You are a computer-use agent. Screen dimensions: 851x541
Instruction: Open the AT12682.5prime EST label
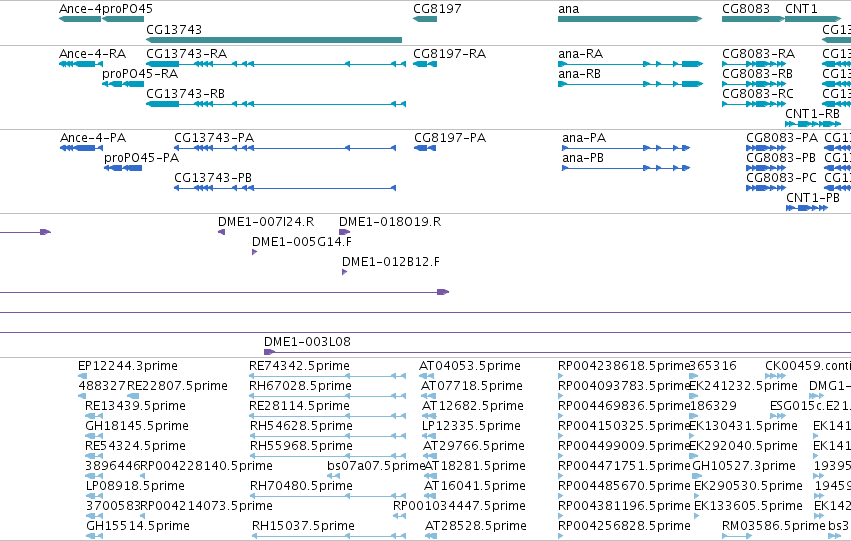click(473, 406)
